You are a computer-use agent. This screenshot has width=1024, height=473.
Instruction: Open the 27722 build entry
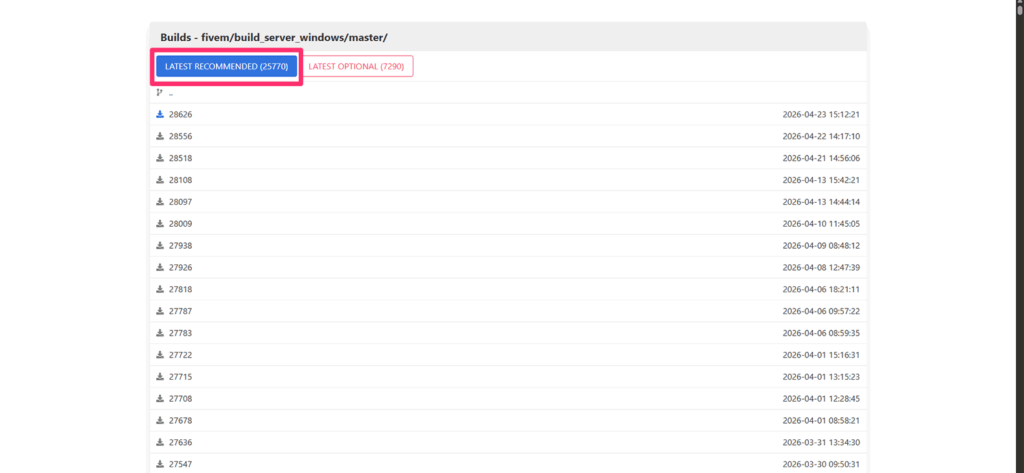[180, 355]
